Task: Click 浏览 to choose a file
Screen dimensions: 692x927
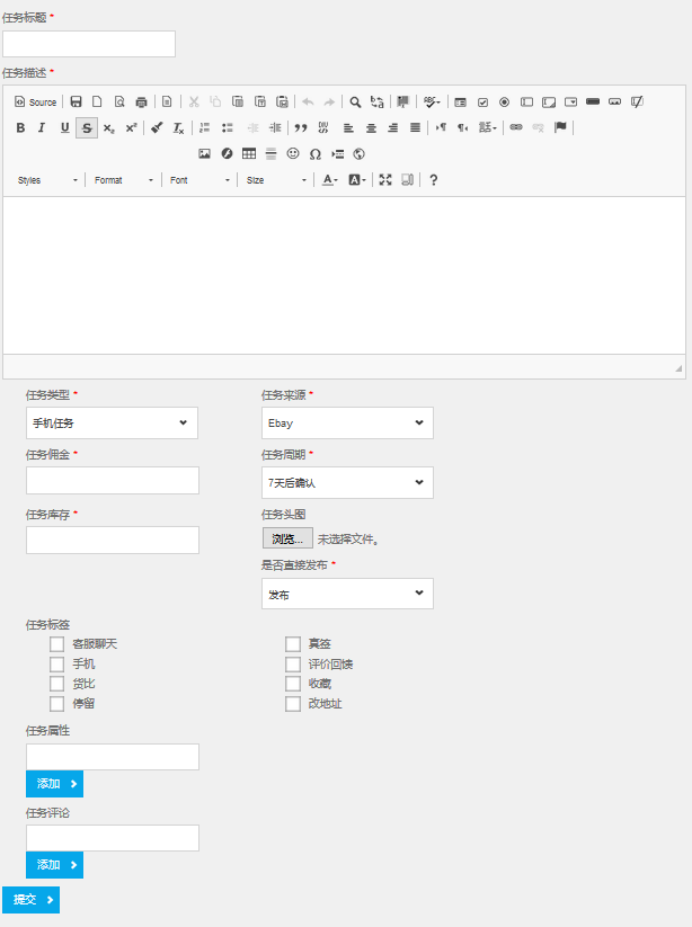Action: click(287, 539)
